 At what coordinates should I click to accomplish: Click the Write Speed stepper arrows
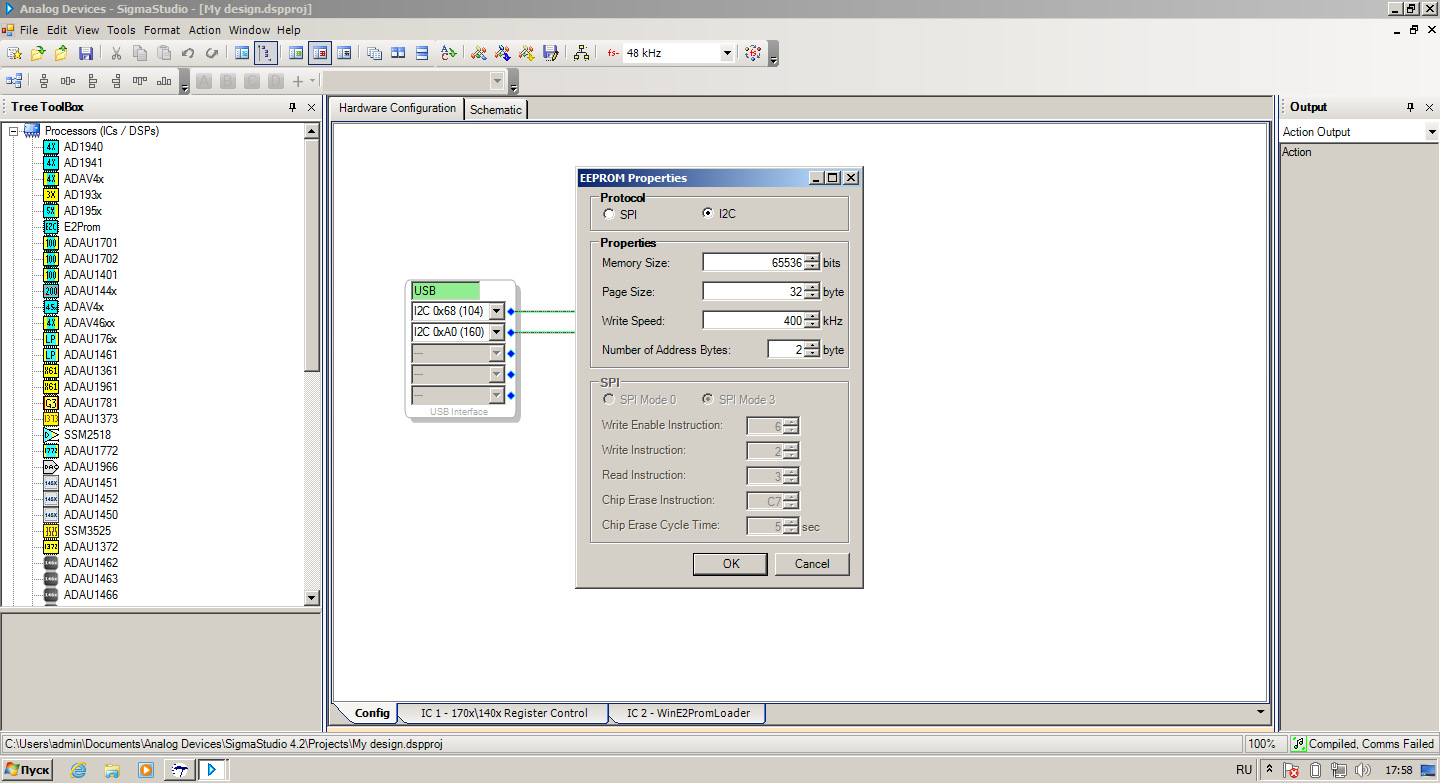coord(812,320)
